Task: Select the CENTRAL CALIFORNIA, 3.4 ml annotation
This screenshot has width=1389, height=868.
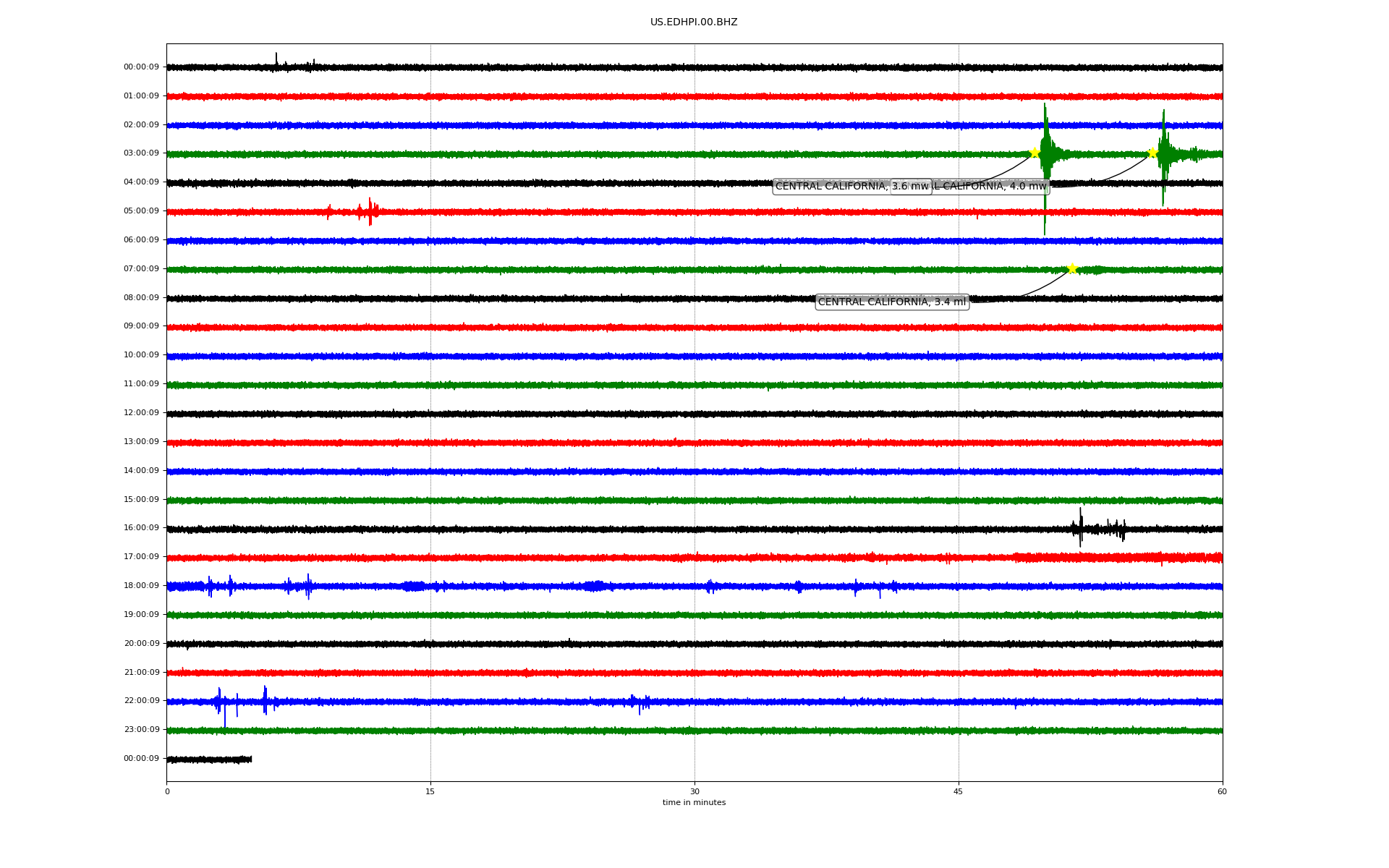Action: tap(891, 302)
